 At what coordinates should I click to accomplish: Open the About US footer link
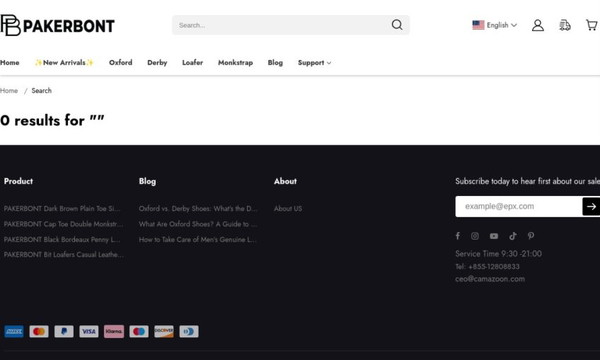[x=288, y=209]
